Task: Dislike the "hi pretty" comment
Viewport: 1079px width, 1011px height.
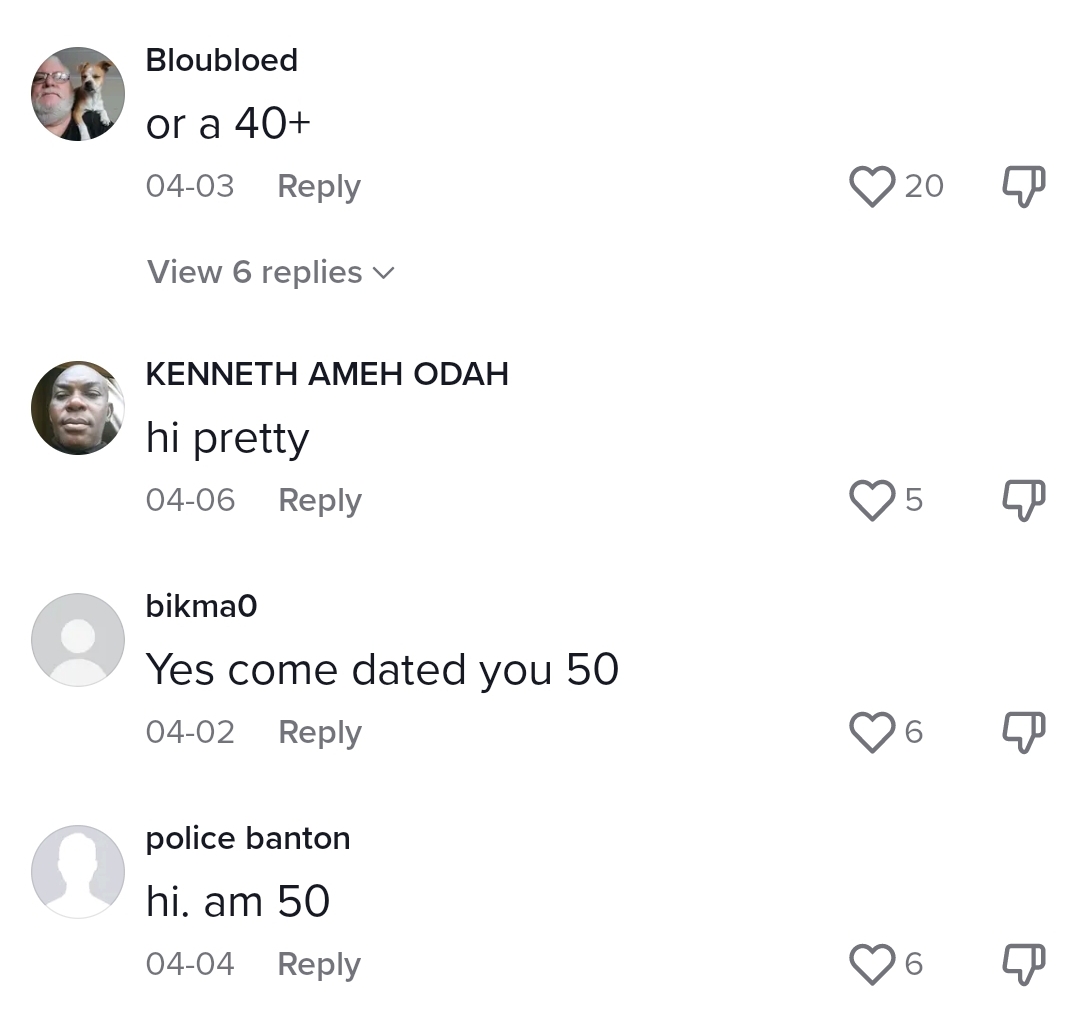Action: [1023, 500]
